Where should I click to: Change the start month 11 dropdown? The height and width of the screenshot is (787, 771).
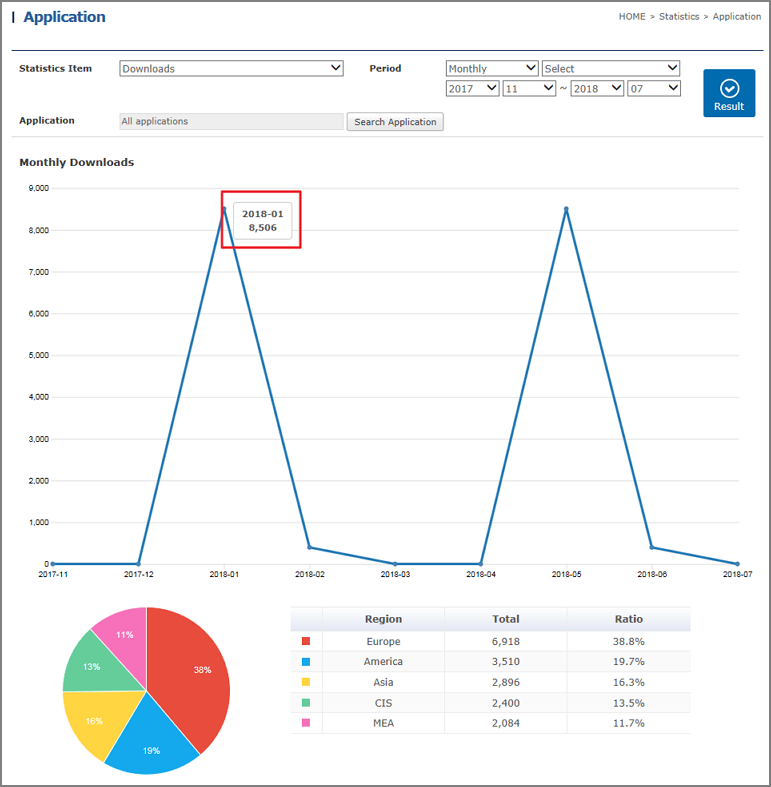(x=529, y=89)
